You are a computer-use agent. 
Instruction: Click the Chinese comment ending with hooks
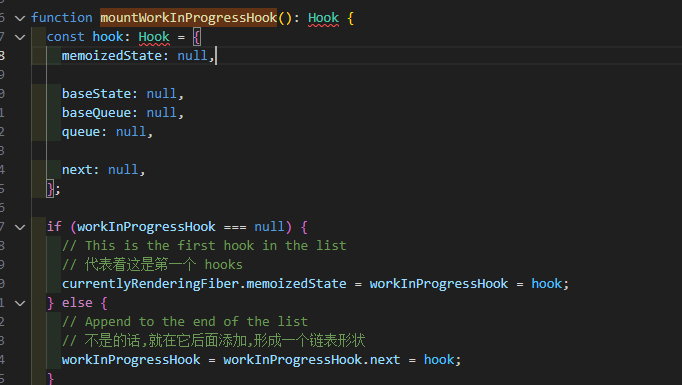[152, 264]
